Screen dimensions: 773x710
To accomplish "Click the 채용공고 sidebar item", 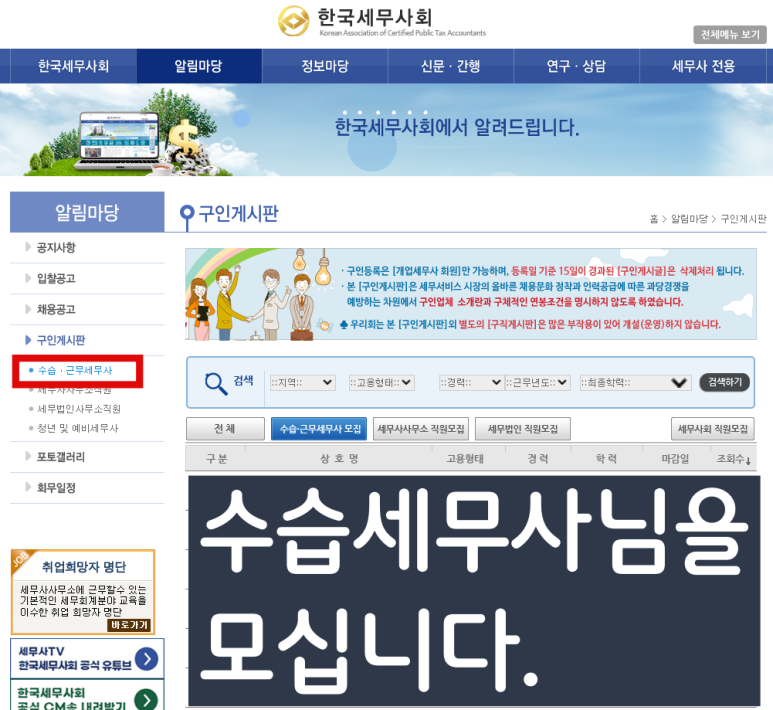I will coord(56,310).
